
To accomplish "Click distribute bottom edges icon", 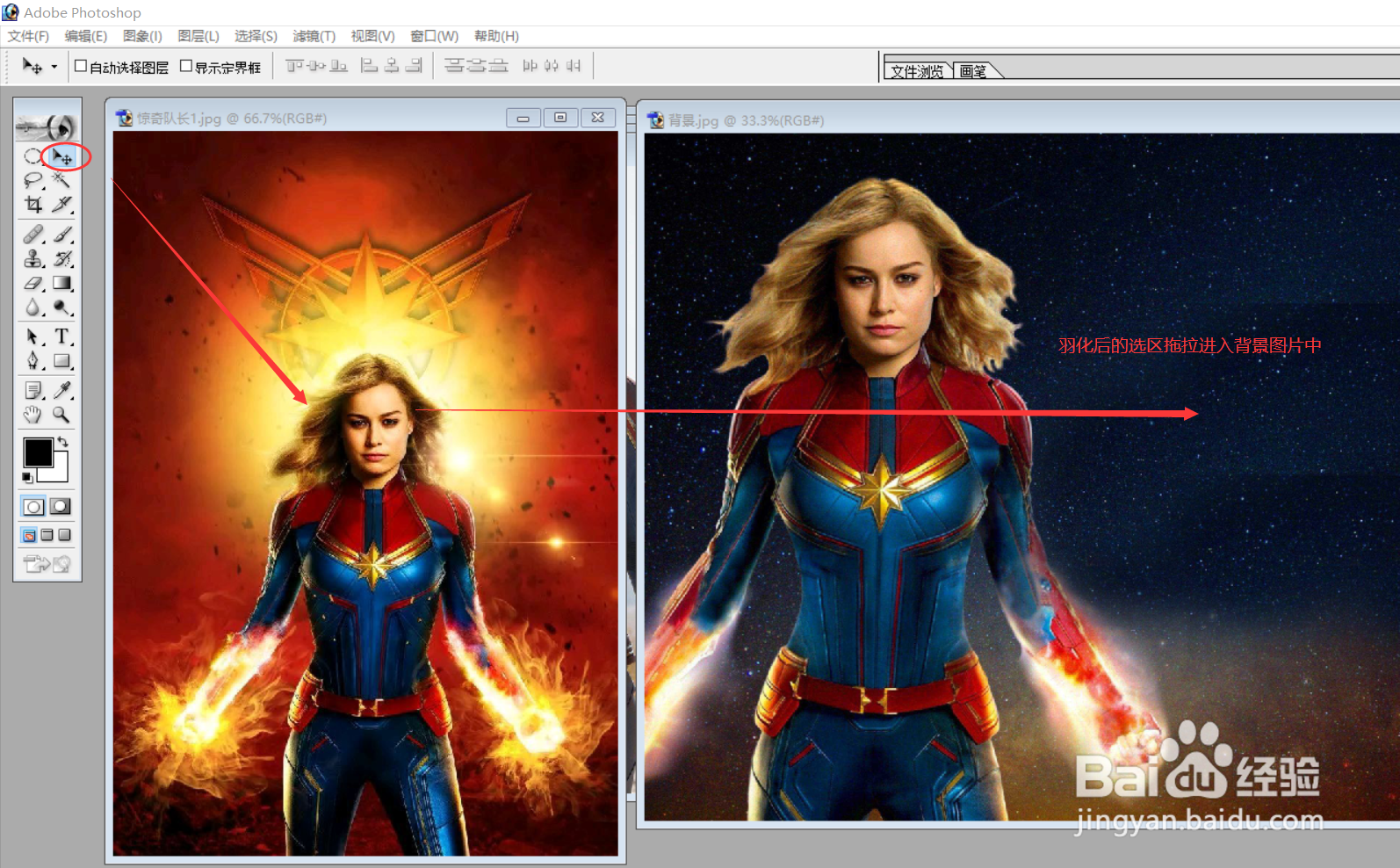I will coord(498,66).
